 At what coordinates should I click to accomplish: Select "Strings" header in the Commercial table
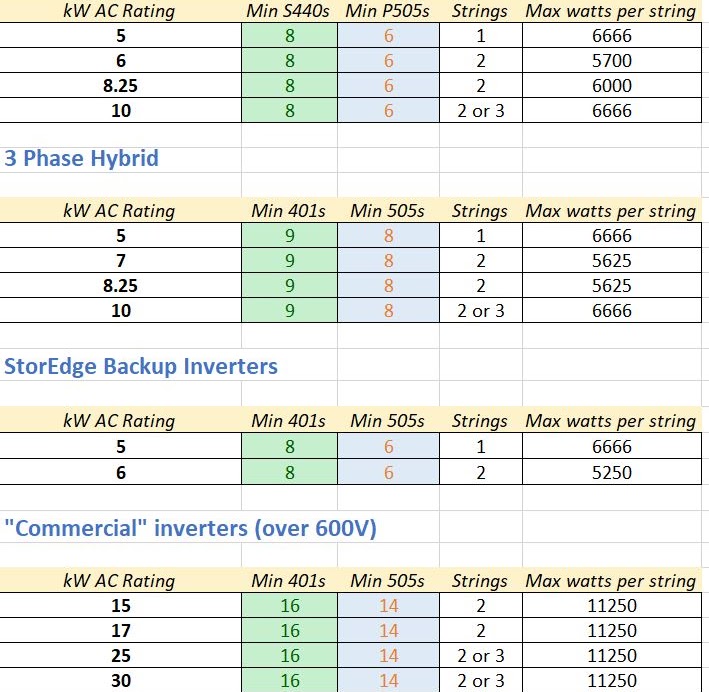tap(480, 581)
